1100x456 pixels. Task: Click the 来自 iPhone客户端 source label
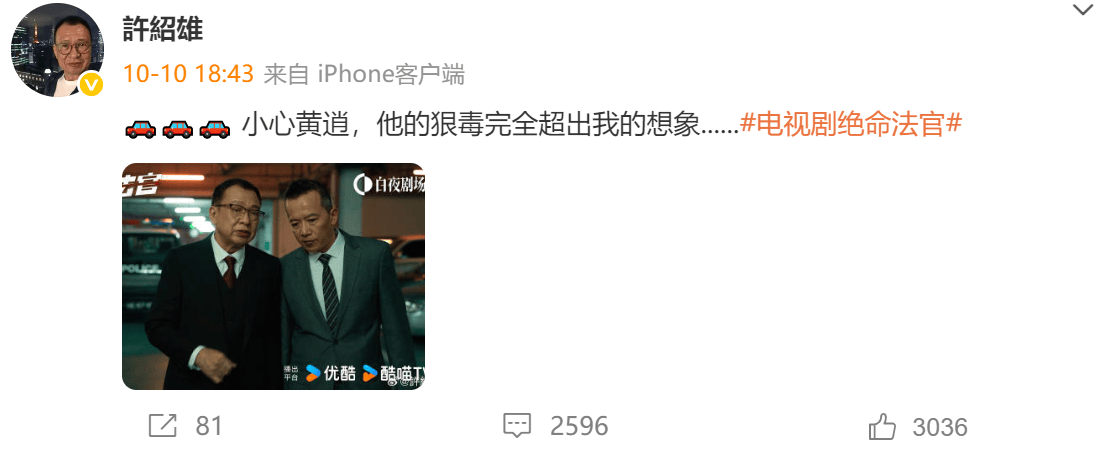364,74
